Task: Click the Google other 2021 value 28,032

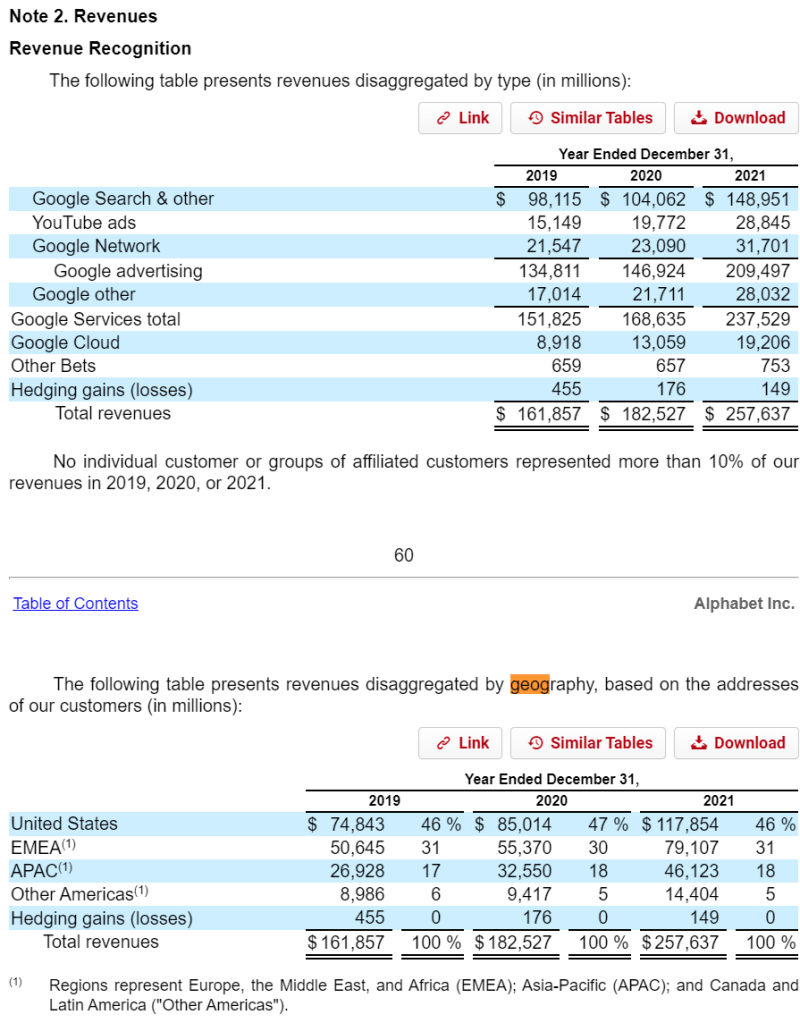Action: click(x=763, y=294)
